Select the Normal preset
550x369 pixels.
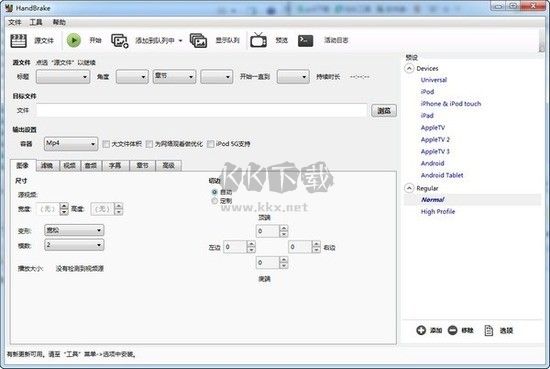(432, 200)
